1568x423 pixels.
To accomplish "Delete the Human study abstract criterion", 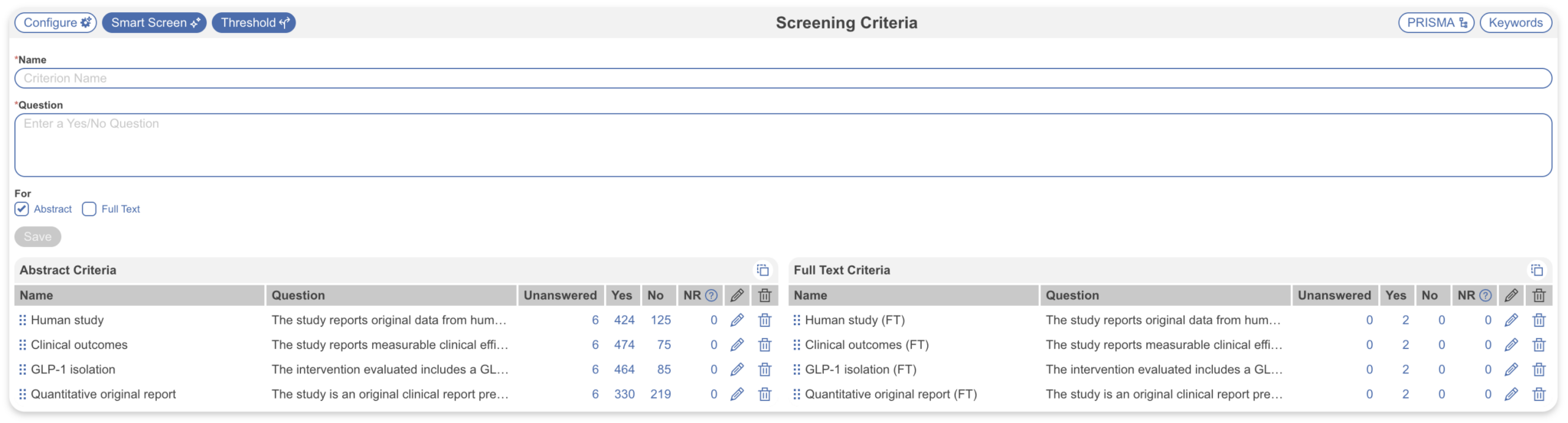I will click(764, 321).
